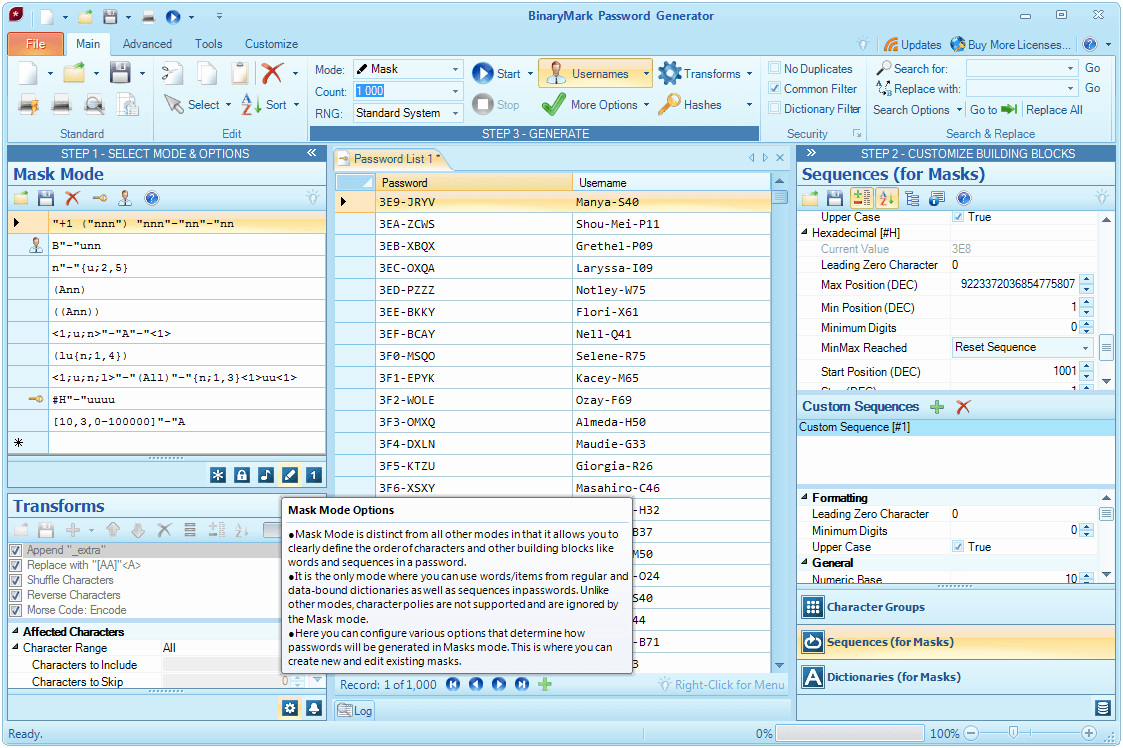Click the key icon in Mask Mode toolbar
Screen dimensions: 1123x748
pyautogui.click(x=100, y=198)
